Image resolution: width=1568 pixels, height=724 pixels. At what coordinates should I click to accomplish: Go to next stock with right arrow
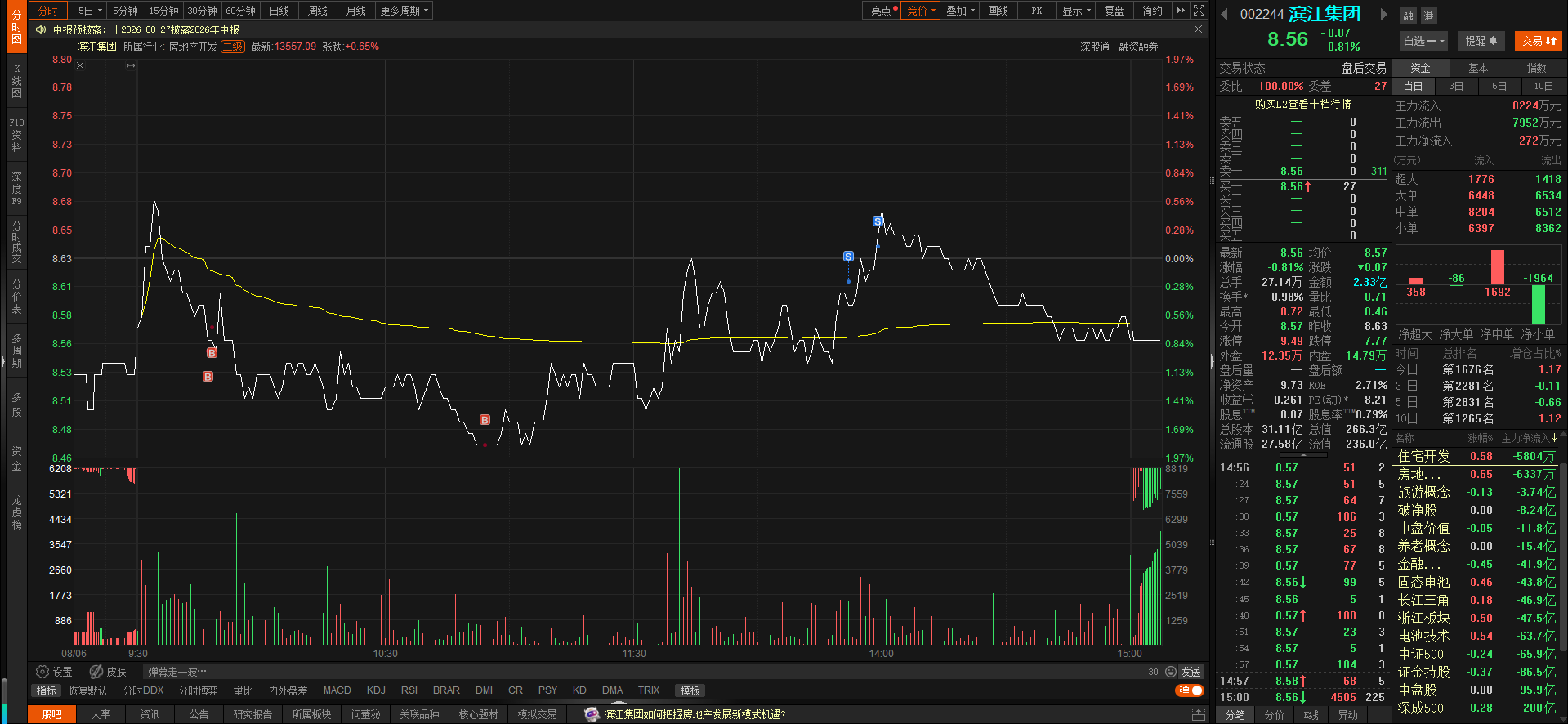click(1383, 14)
